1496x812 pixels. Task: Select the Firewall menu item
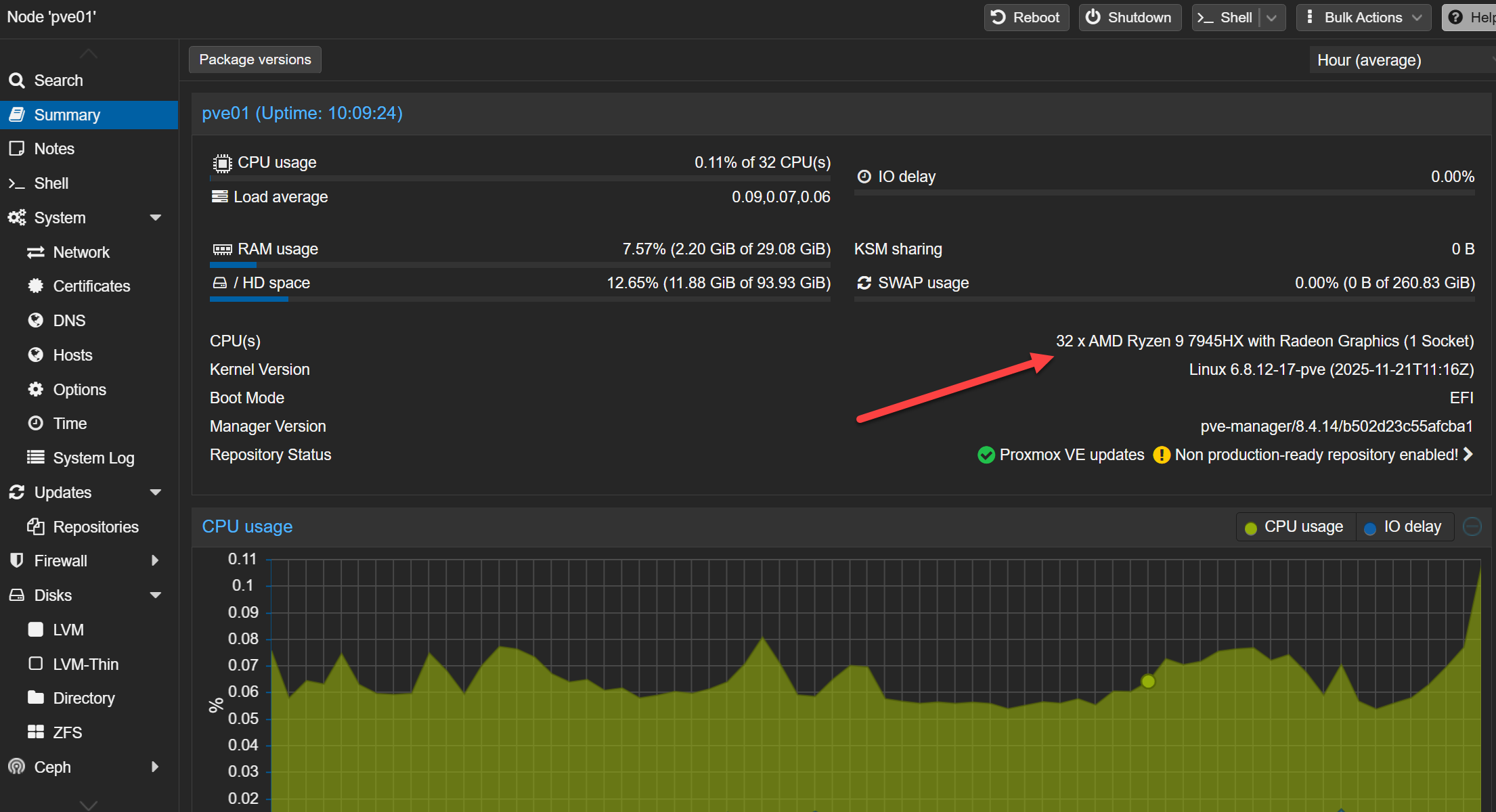click(x=61, y=561)
